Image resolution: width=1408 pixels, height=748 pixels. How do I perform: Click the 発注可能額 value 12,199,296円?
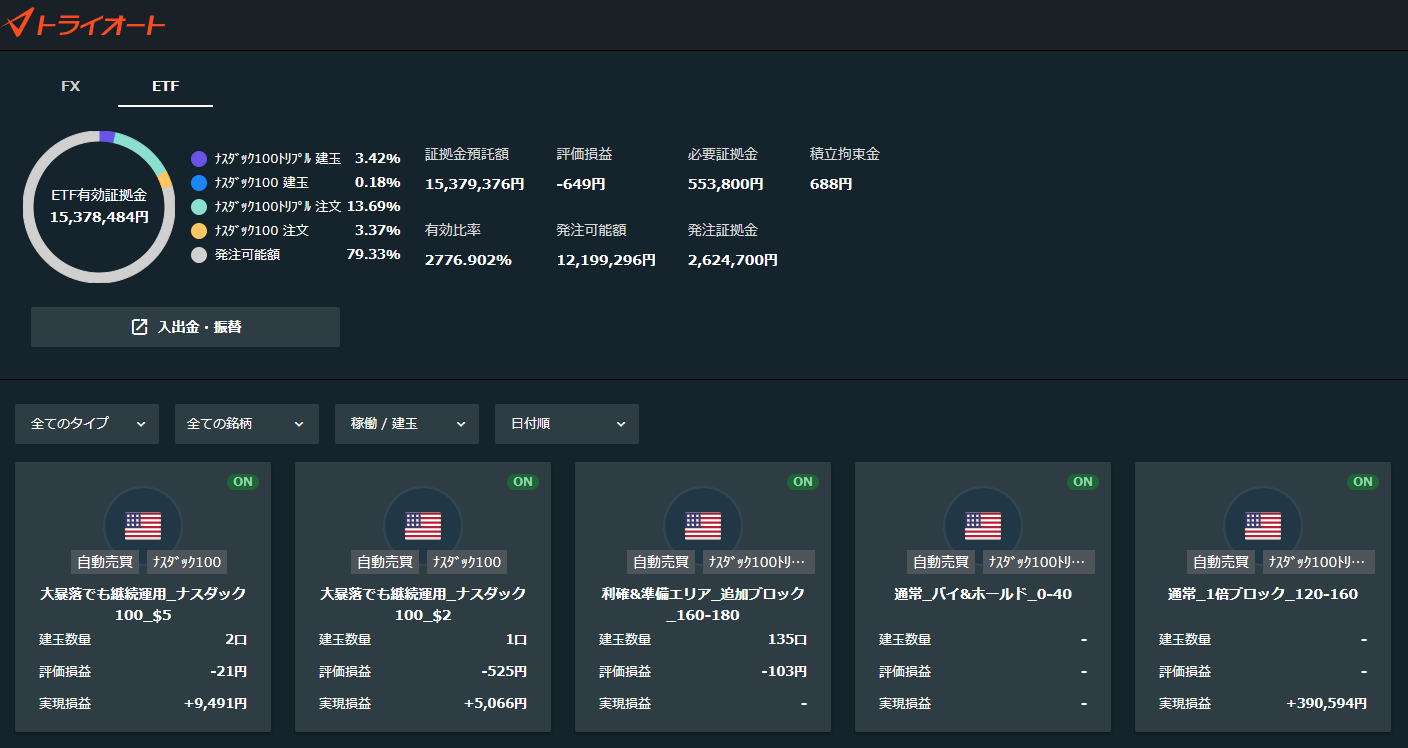(x=607, y=260)
